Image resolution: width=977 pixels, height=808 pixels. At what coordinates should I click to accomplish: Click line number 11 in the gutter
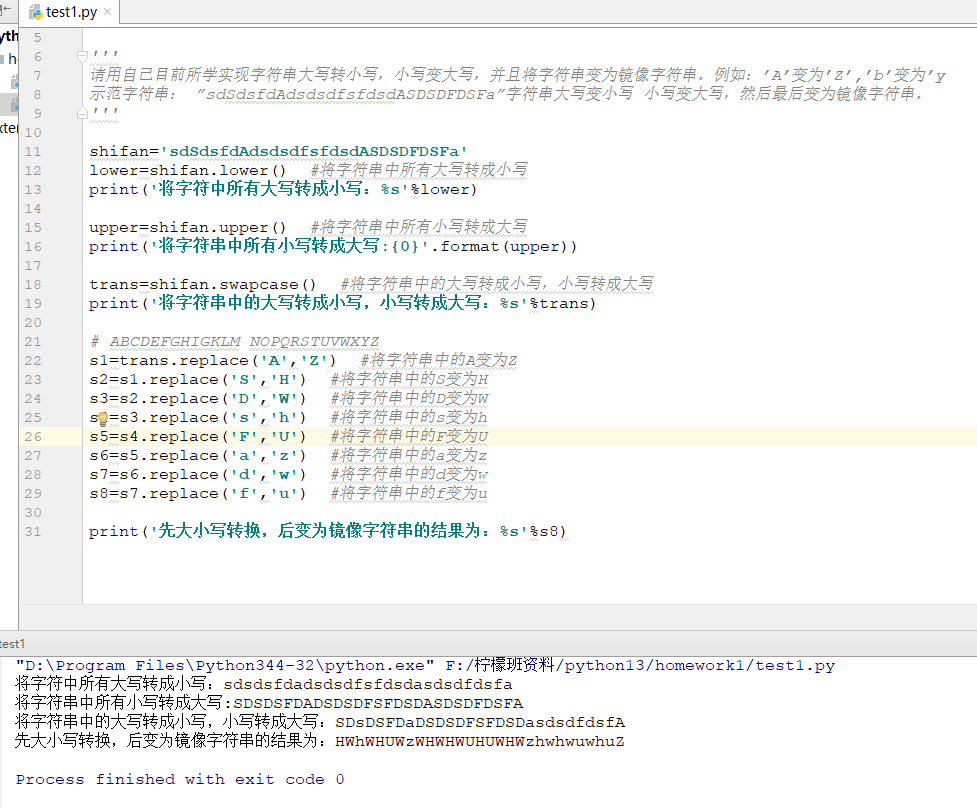[33, 152]
